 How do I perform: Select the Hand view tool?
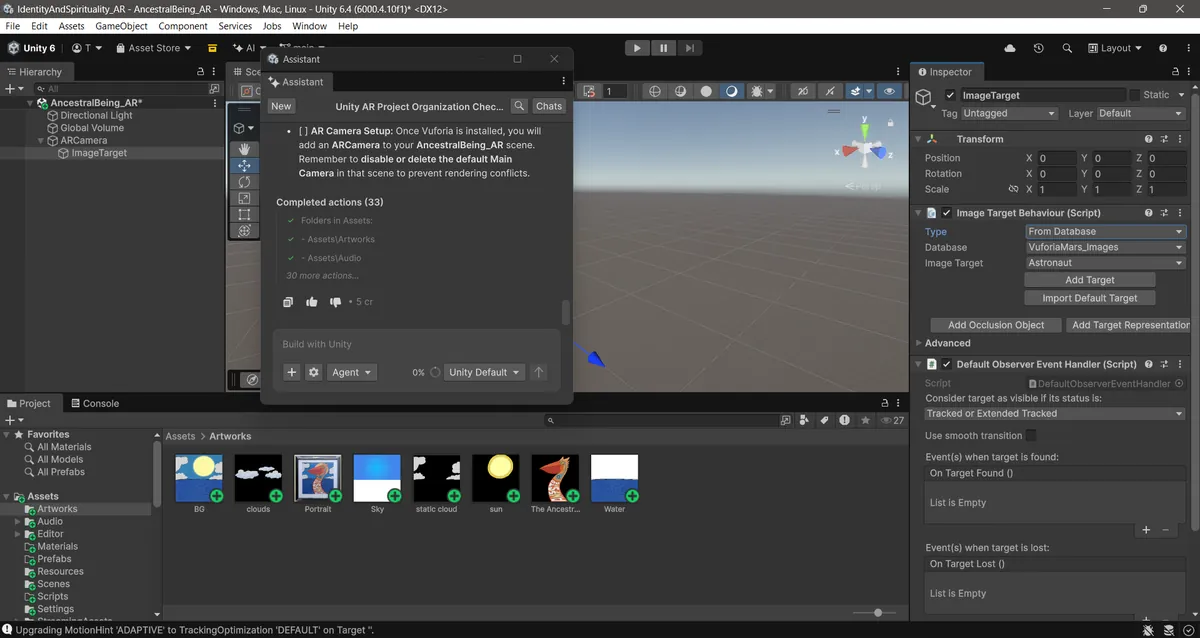[245, 149]
